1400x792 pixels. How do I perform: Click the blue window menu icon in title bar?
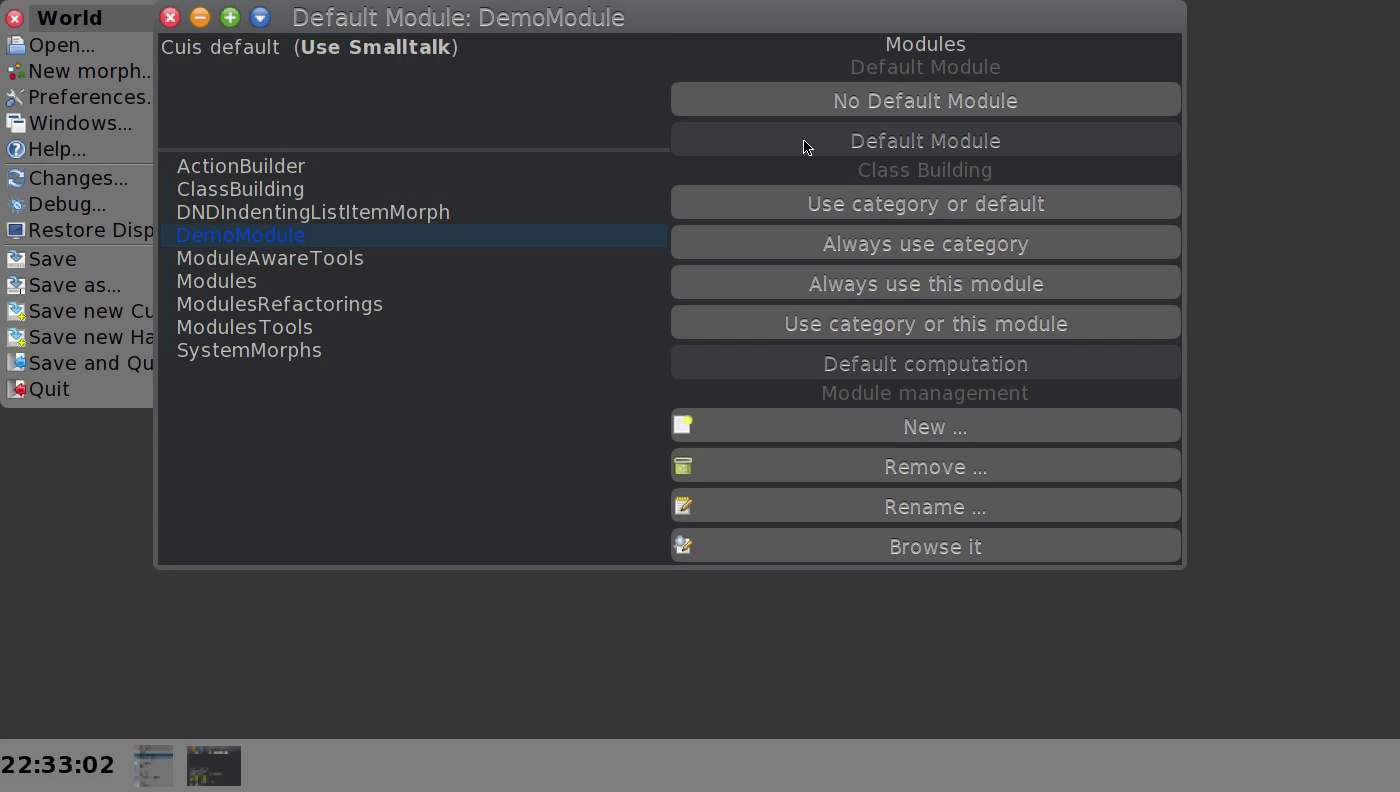coord(260,17)
